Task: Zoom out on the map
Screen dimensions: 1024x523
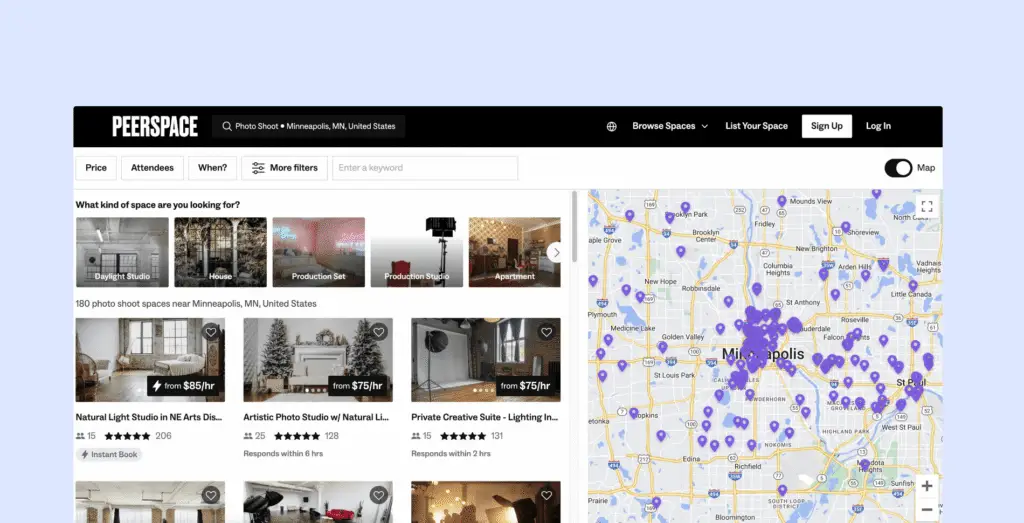Action: [927, 509]
